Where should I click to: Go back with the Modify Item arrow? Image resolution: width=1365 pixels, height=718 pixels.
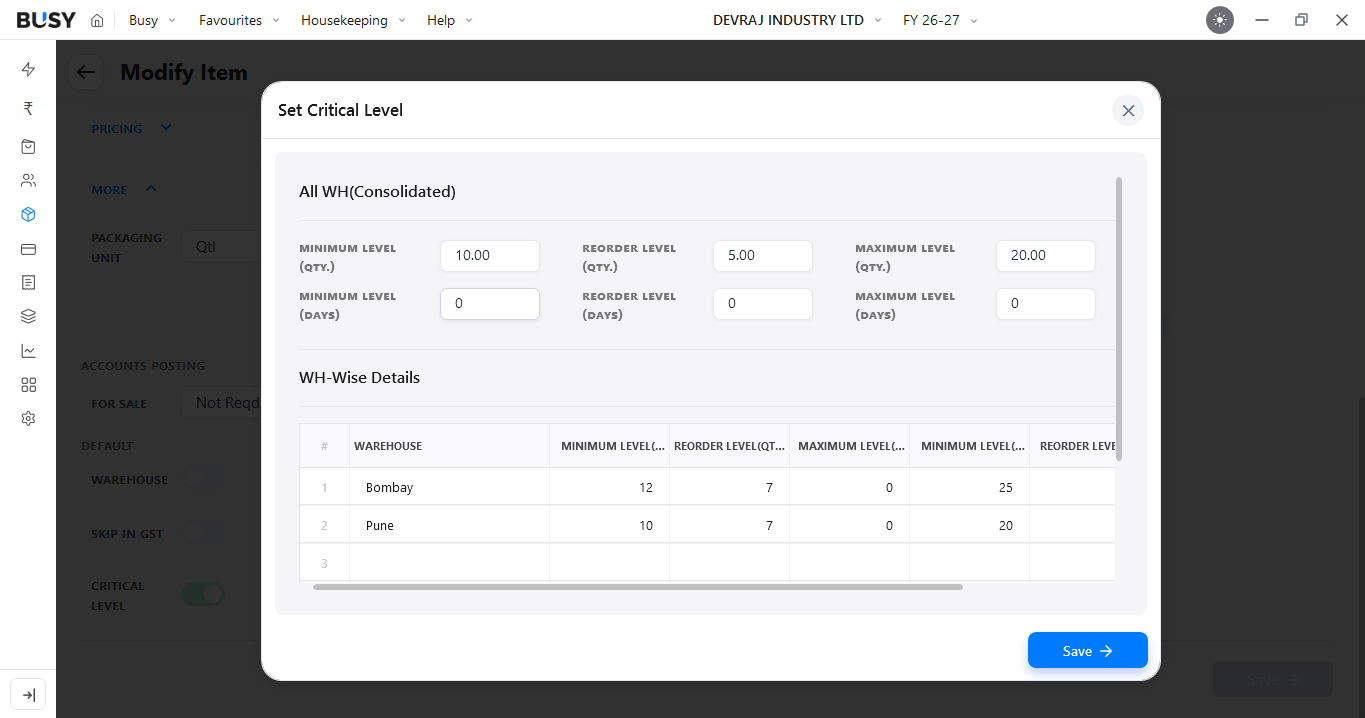click(x=86, y=72)
